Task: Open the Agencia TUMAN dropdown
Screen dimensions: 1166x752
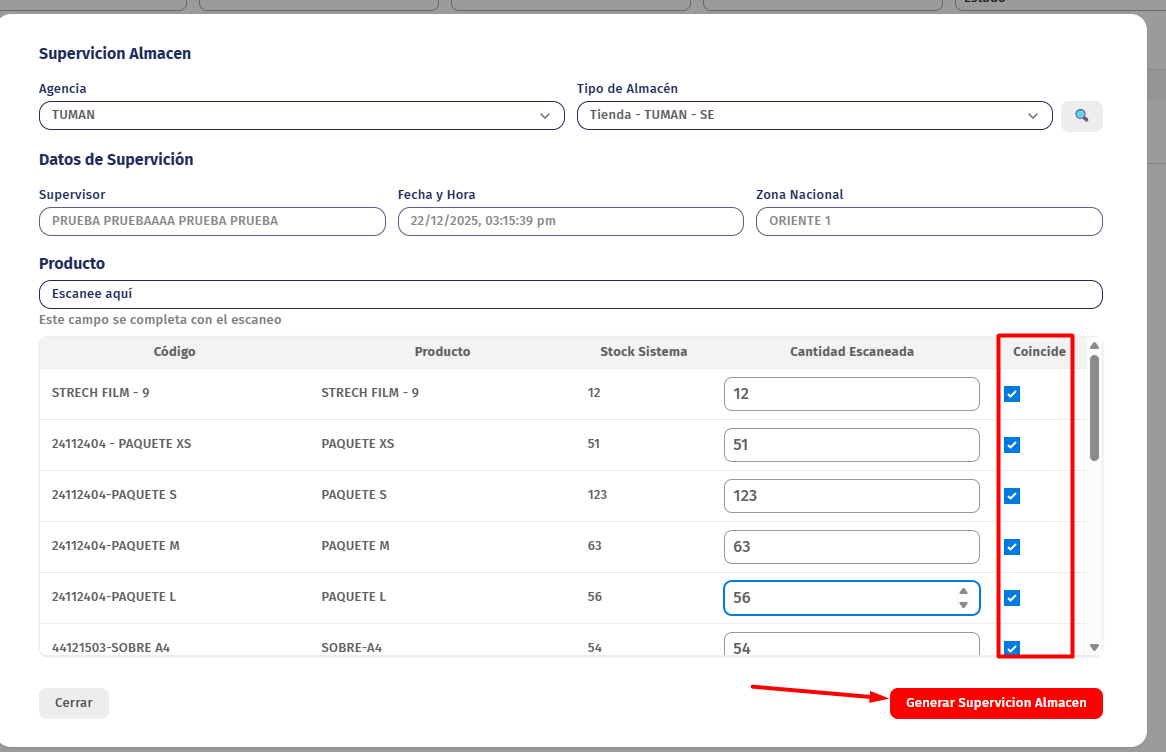Action: point(301,116)
